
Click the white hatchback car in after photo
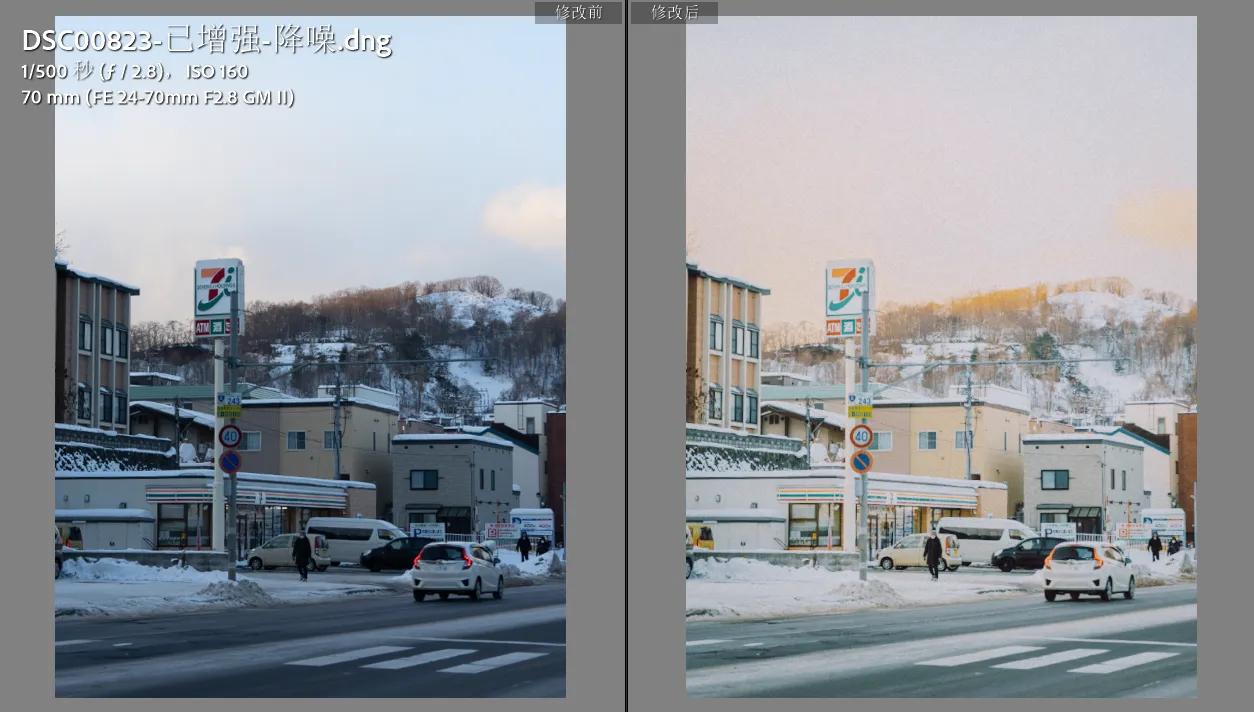[x=1089, y=570]
